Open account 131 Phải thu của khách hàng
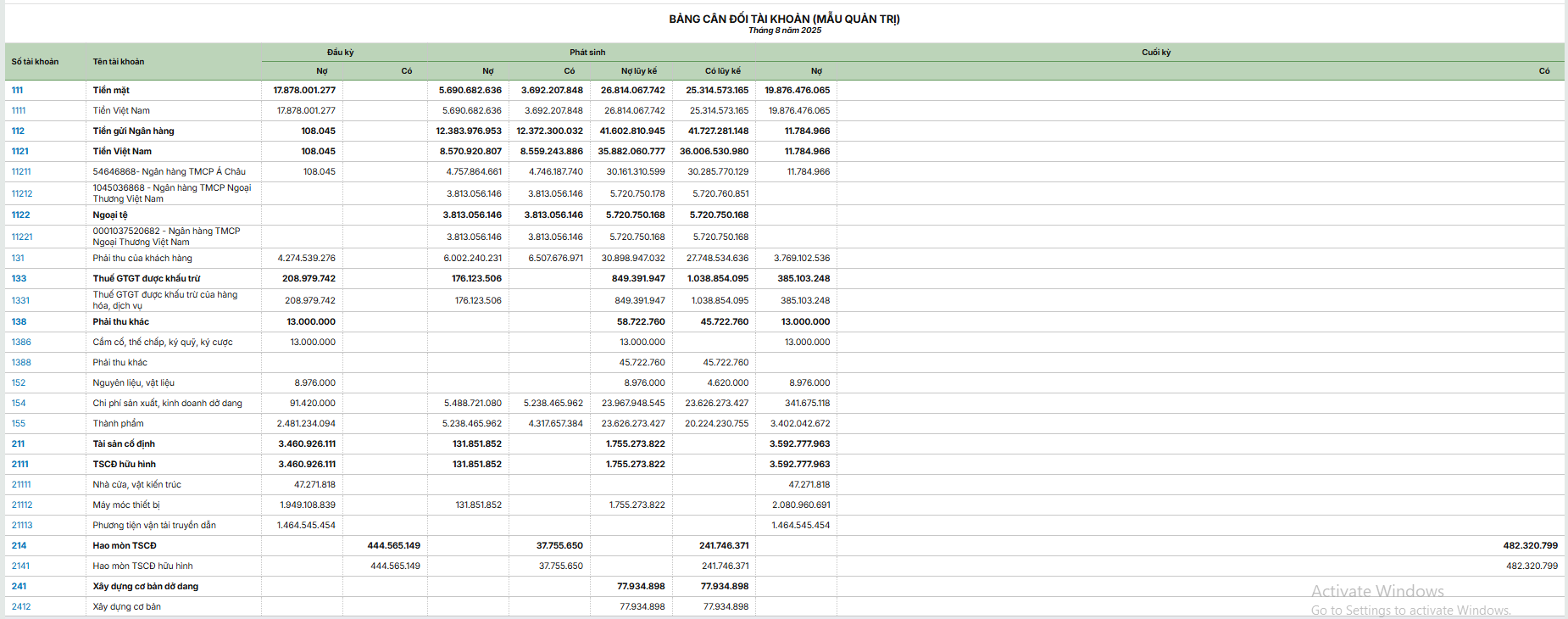Screen dimensions: 1568x619 click(18, 259)
